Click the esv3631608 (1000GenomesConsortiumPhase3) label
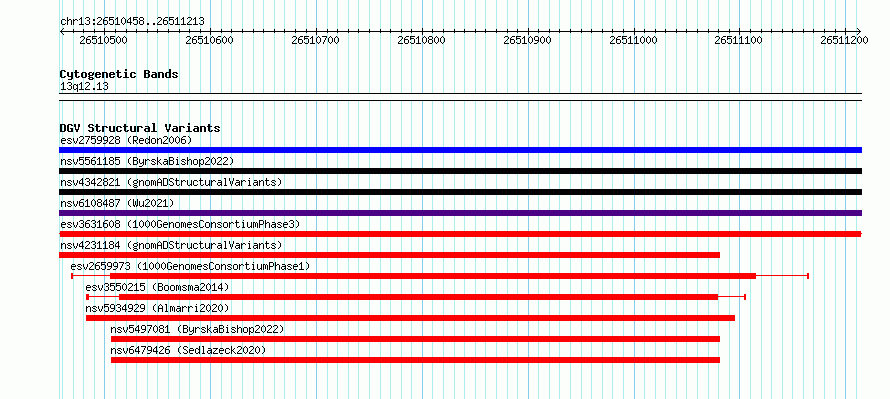 coord(180,224)
